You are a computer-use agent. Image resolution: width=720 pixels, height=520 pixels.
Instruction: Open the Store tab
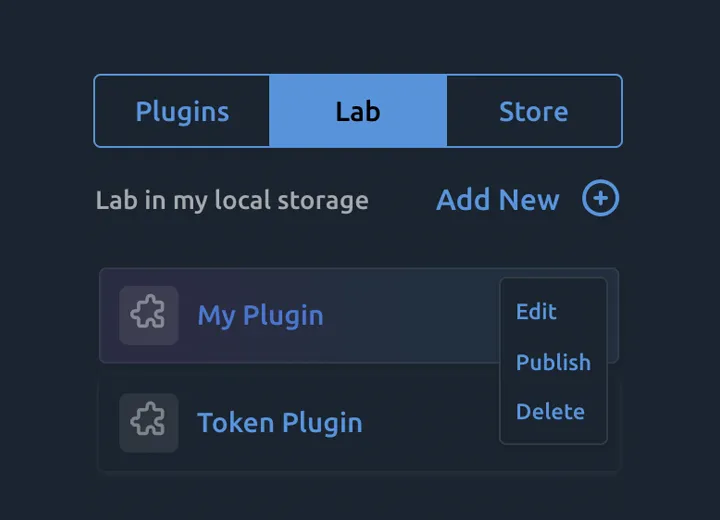533,111
